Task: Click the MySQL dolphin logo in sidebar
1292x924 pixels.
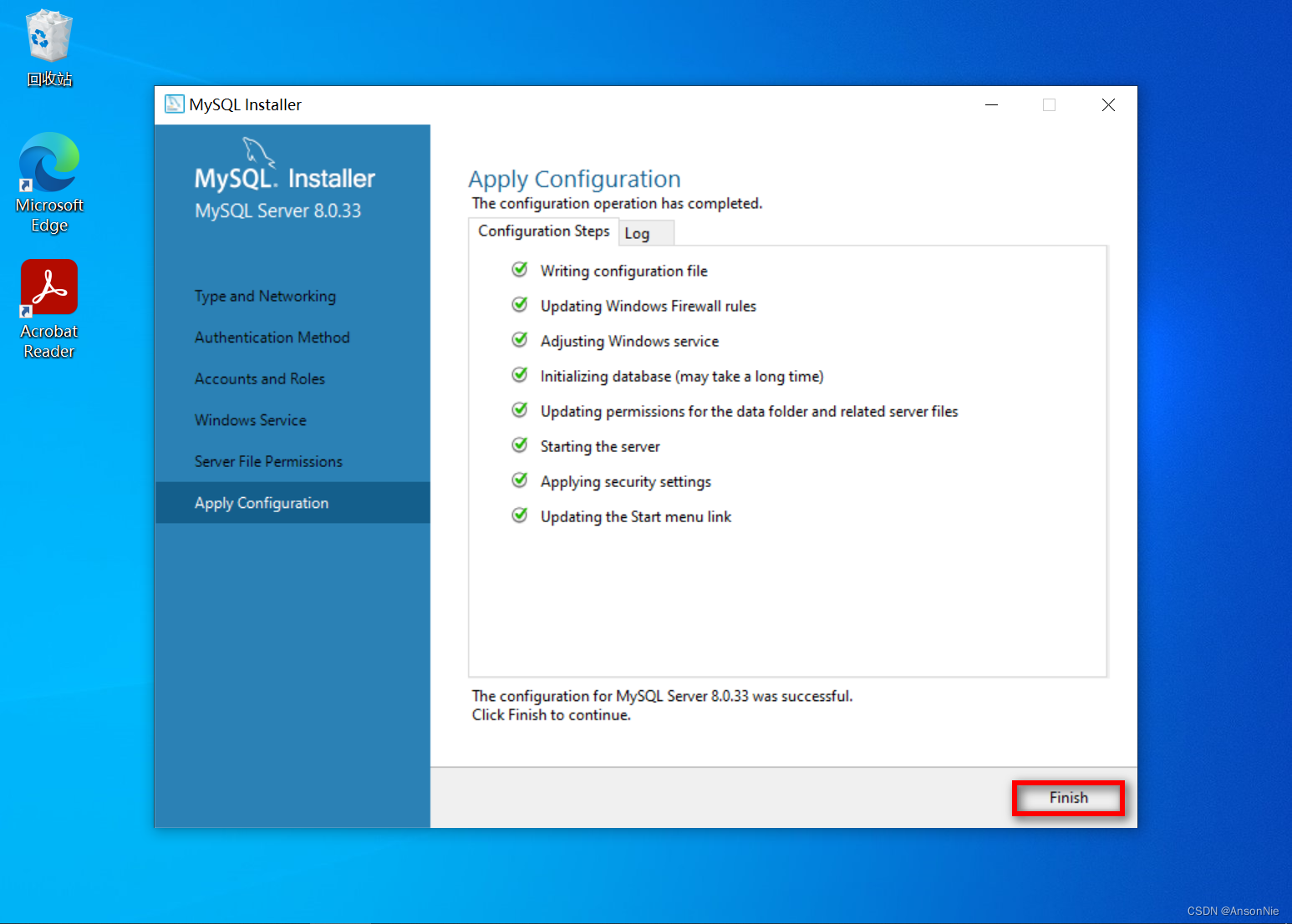Action: [x=258, y=152]
